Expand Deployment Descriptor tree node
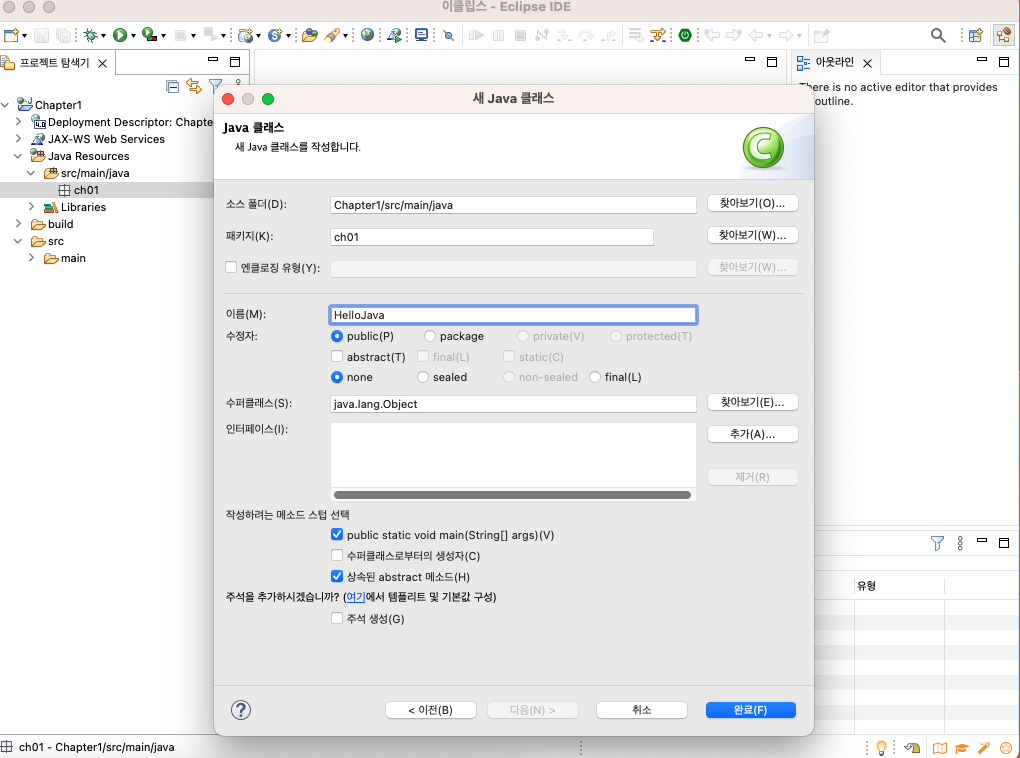Viewport: 1020px width, 758px height. point(19,121)
